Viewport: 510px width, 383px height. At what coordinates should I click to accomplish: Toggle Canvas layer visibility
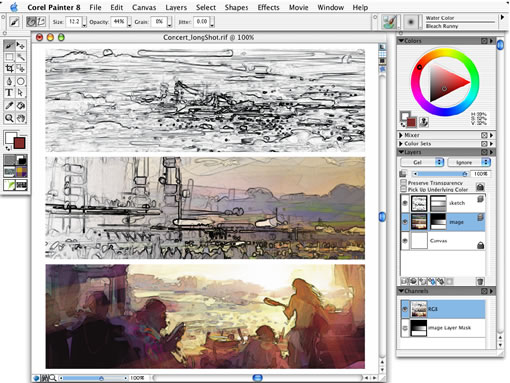(x=405, y=241)
